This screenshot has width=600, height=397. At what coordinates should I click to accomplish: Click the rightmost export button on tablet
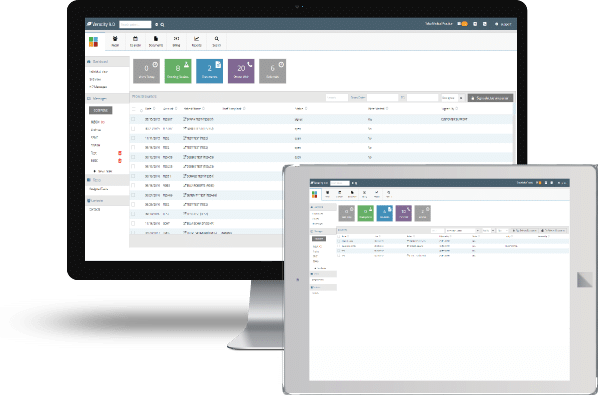(553, 230)
